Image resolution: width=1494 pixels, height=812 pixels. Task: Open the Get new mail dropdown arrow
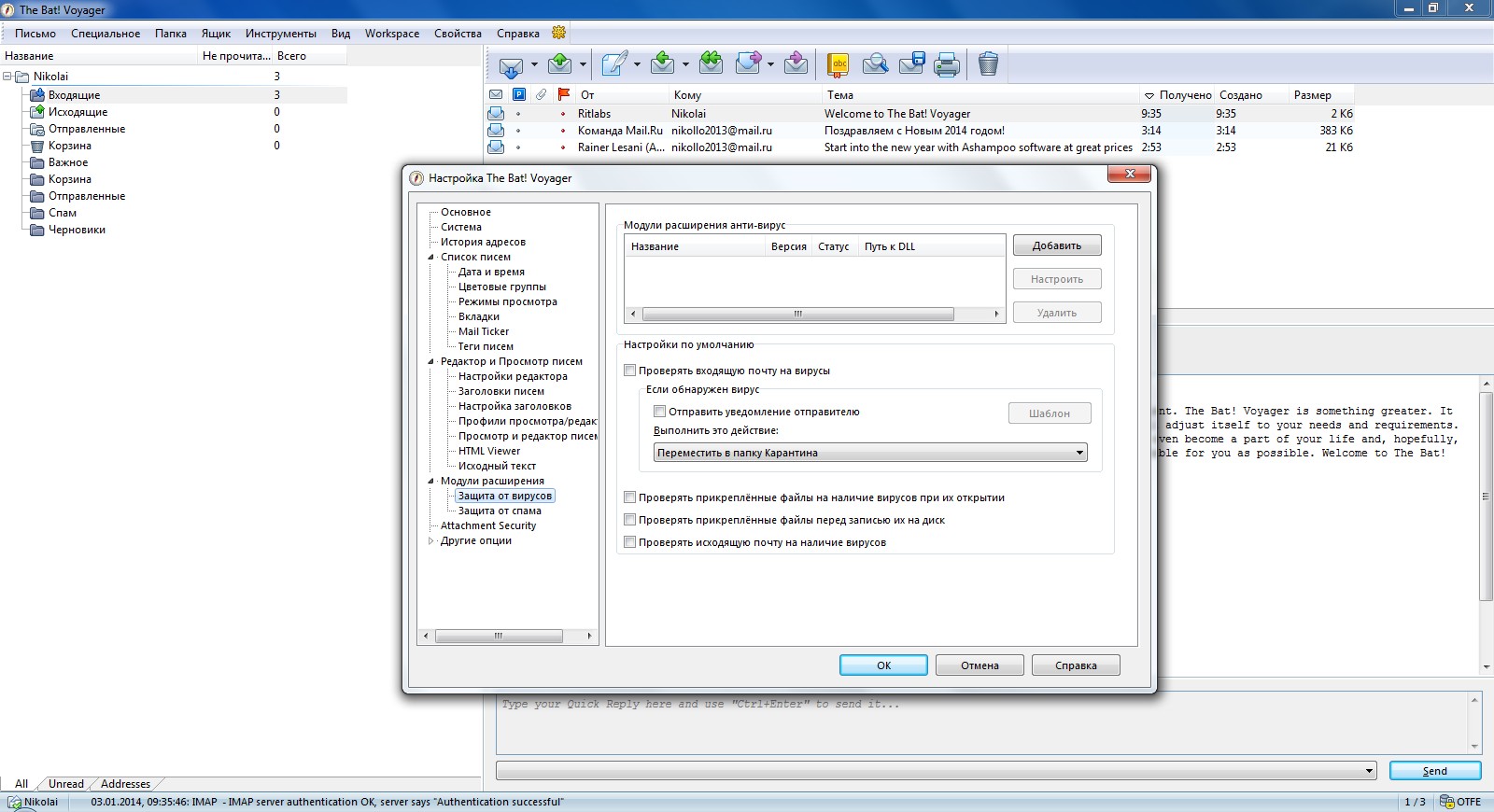point(534,65)
